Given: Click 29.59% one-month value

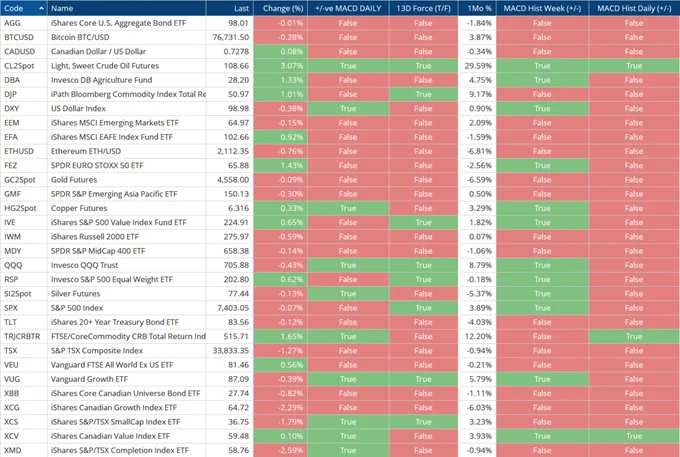Looking at the screenshot, I should (477, 66).
